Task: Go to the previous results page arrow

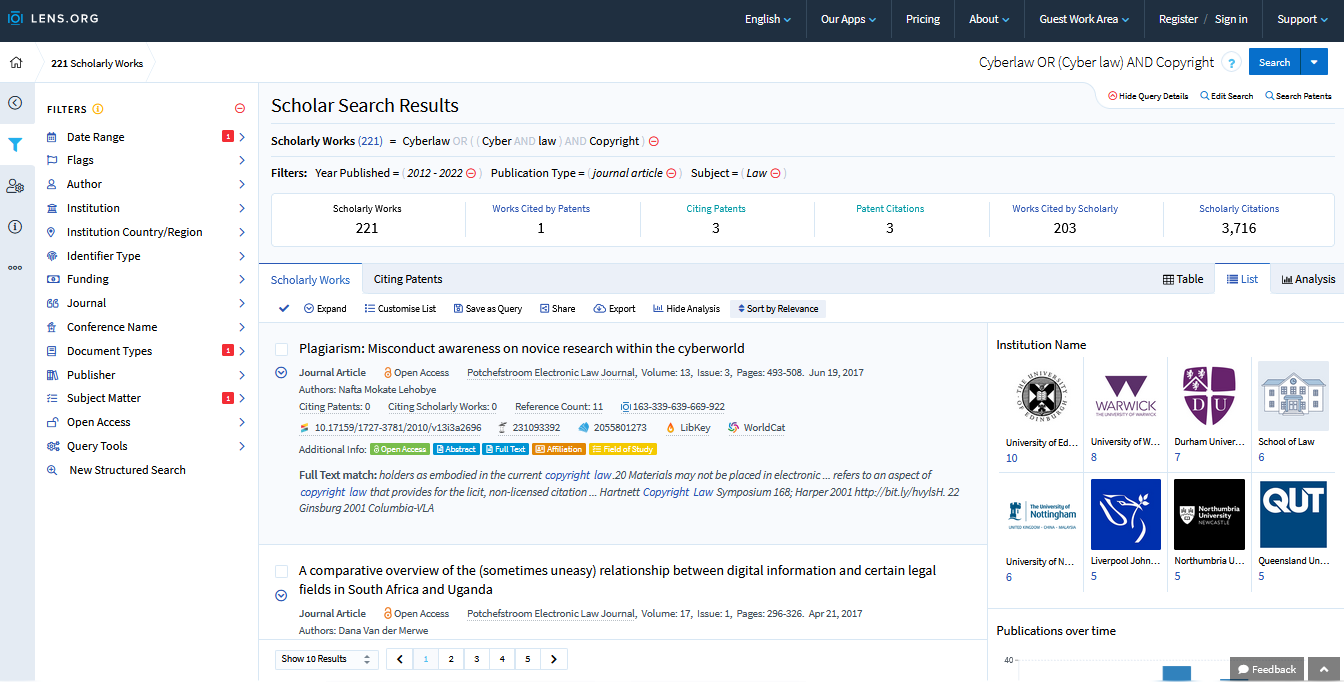Action: (x=400, y=659)
